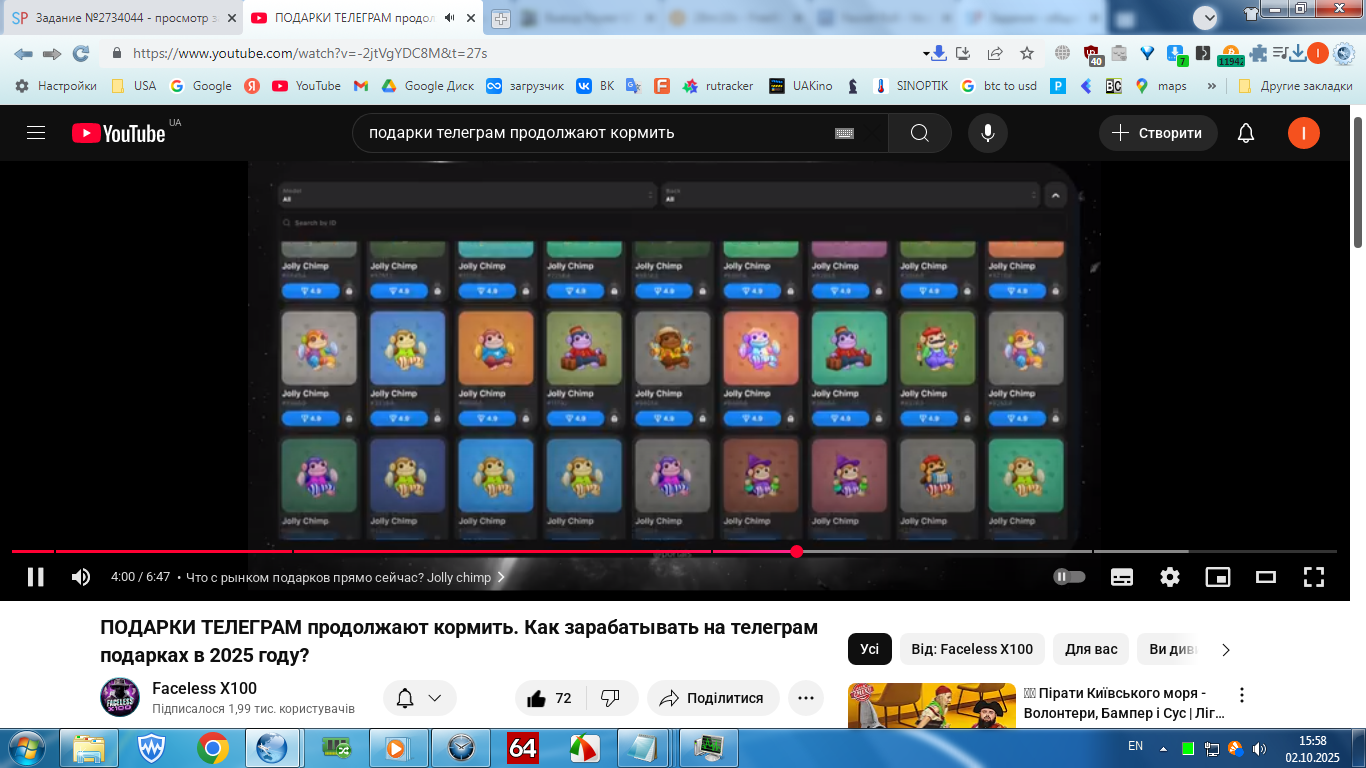Open a new browser tab
The image size is (1366, 768).
coord(501,19)
